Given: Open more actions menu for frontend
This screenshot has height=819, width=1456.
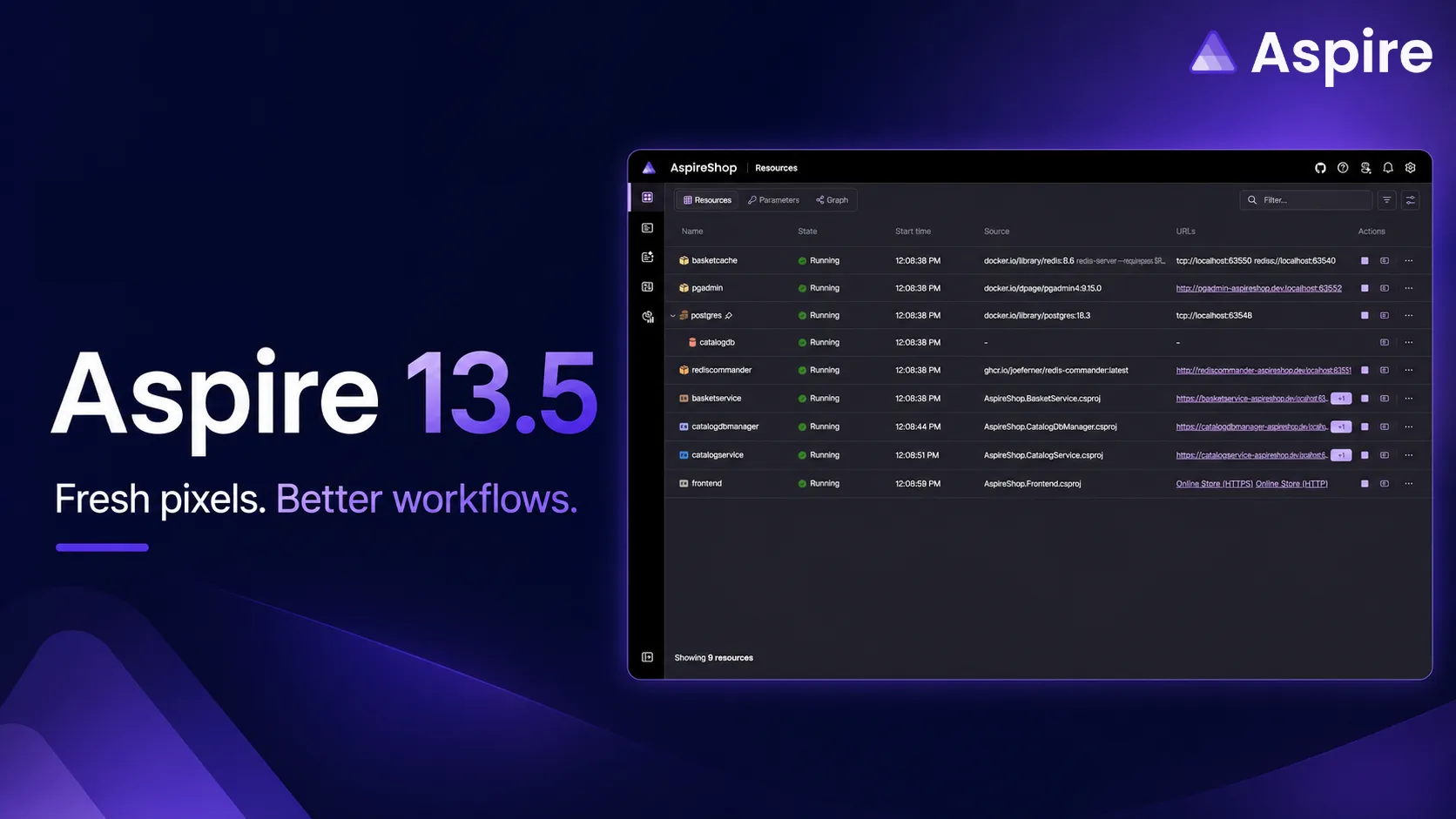Looking at the screenshot, I should 1409,484.
